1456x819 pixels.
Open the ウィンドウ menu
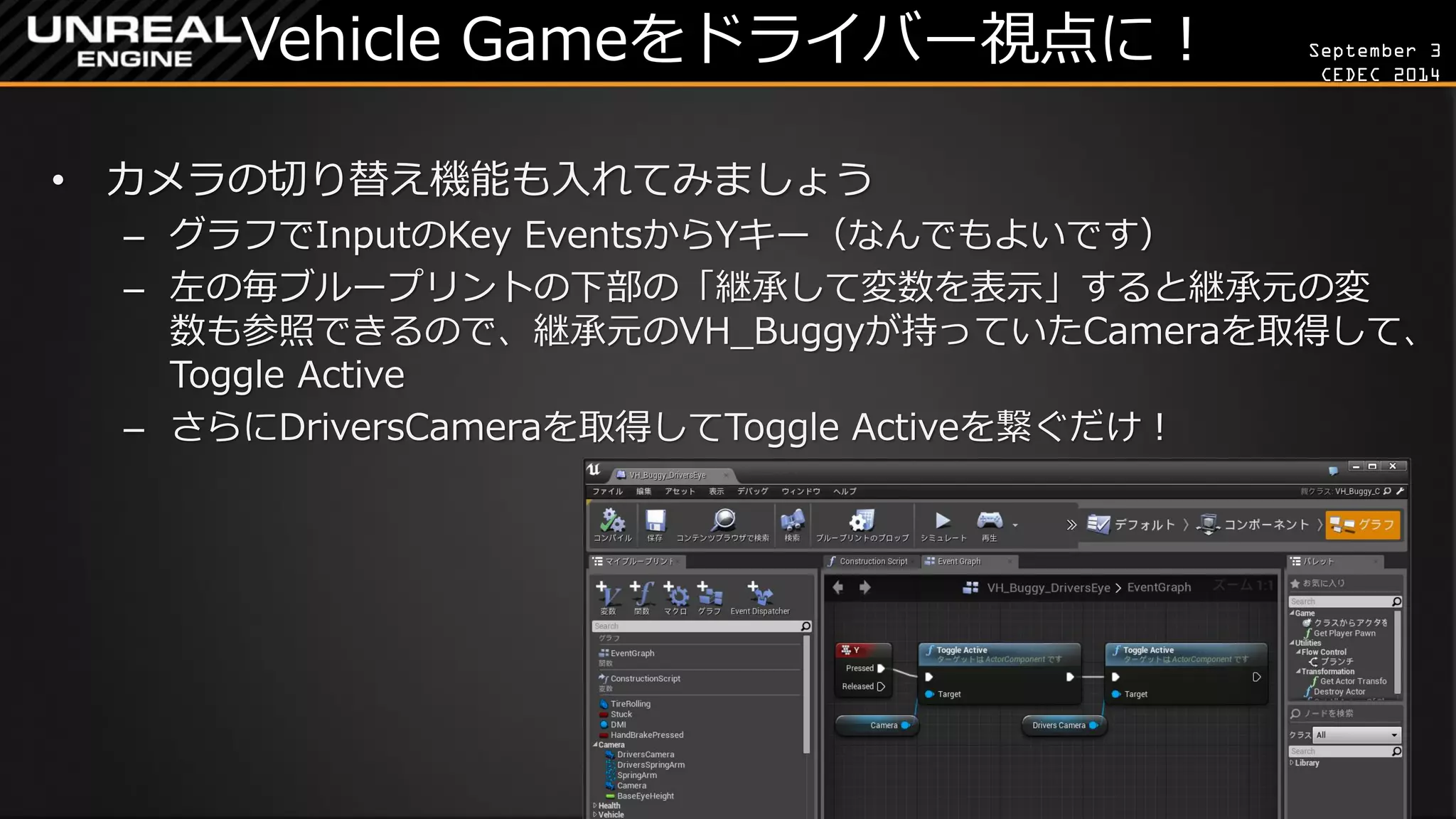click(801, 491)
